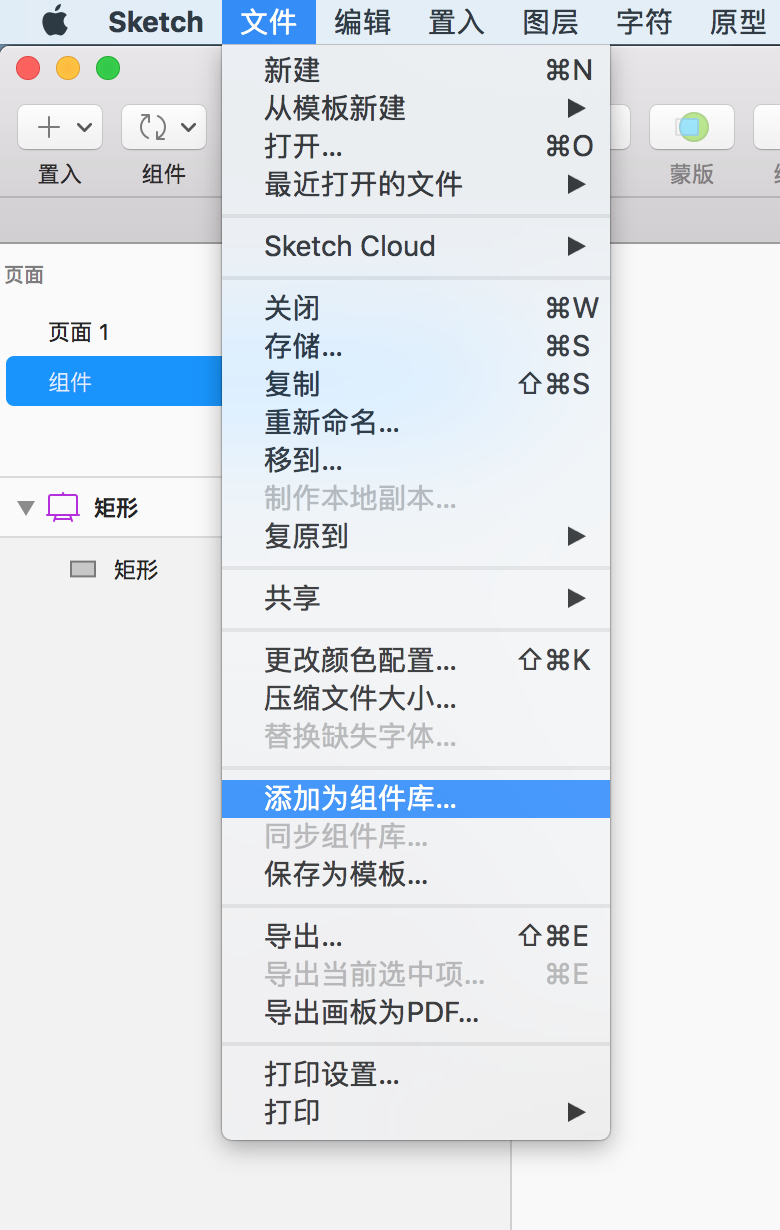Open the Sketch application menu

point(155,21)
